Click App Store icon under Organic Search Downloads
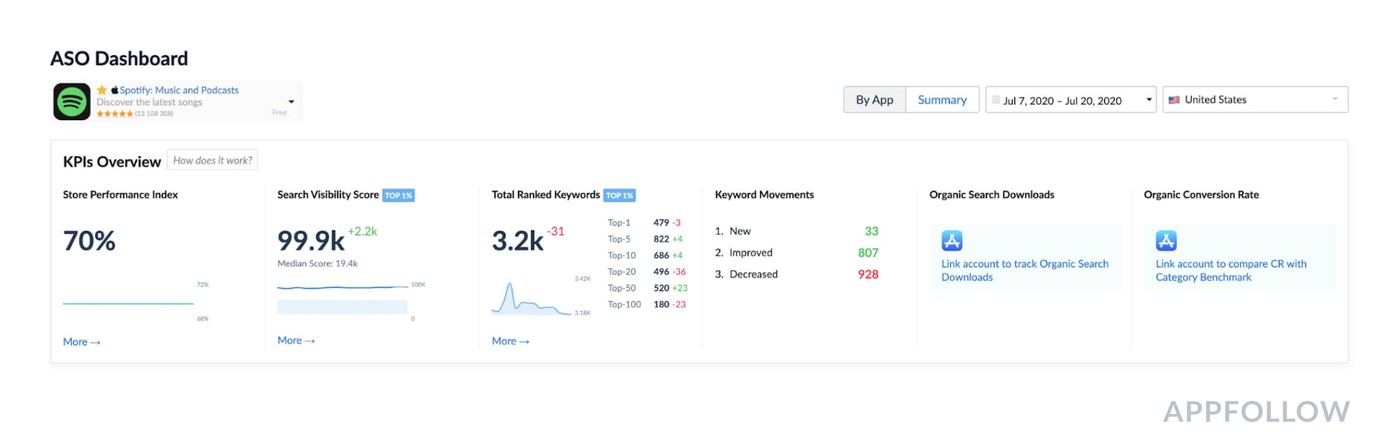Screen dimensions: 1400x447 [x=951, y=241]
